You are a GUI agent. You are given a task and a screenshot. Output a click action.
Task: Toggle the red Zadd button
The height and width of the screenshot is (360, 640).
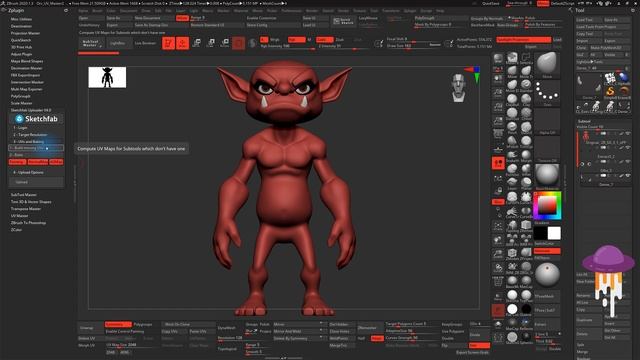coord(324,40)
